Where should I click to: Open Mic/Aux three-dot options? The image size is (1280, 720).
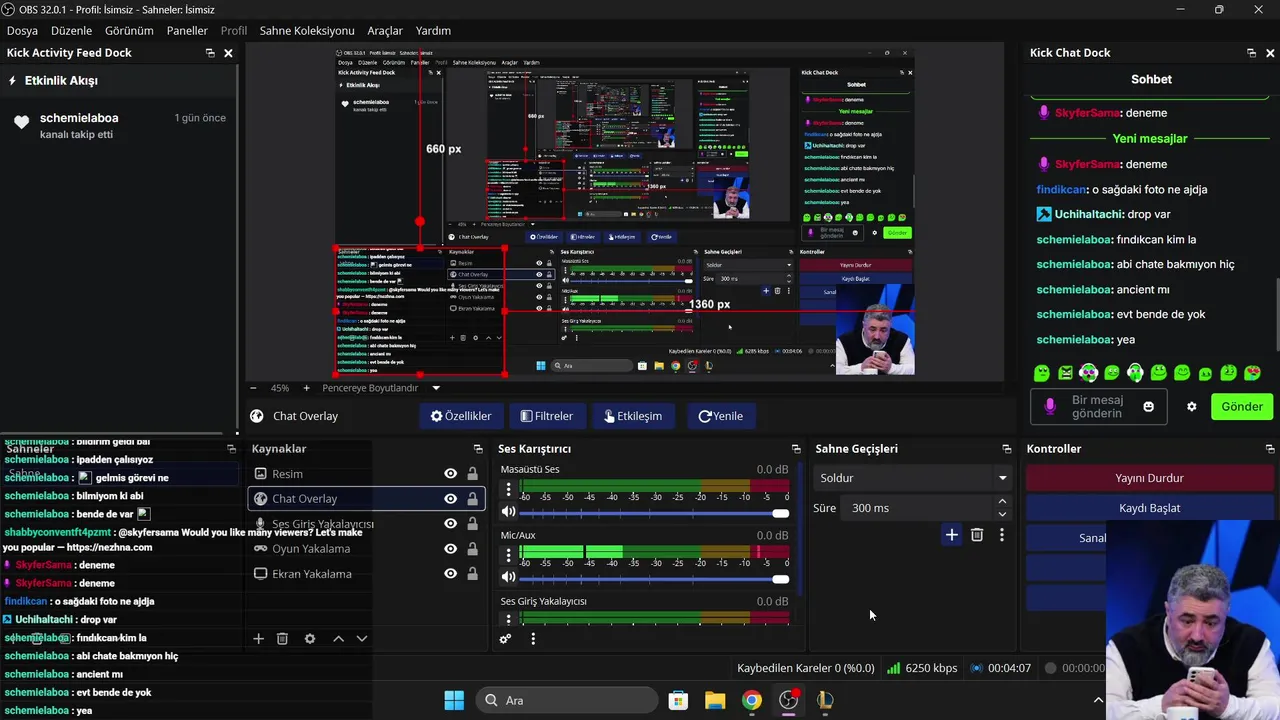[508, 555]
